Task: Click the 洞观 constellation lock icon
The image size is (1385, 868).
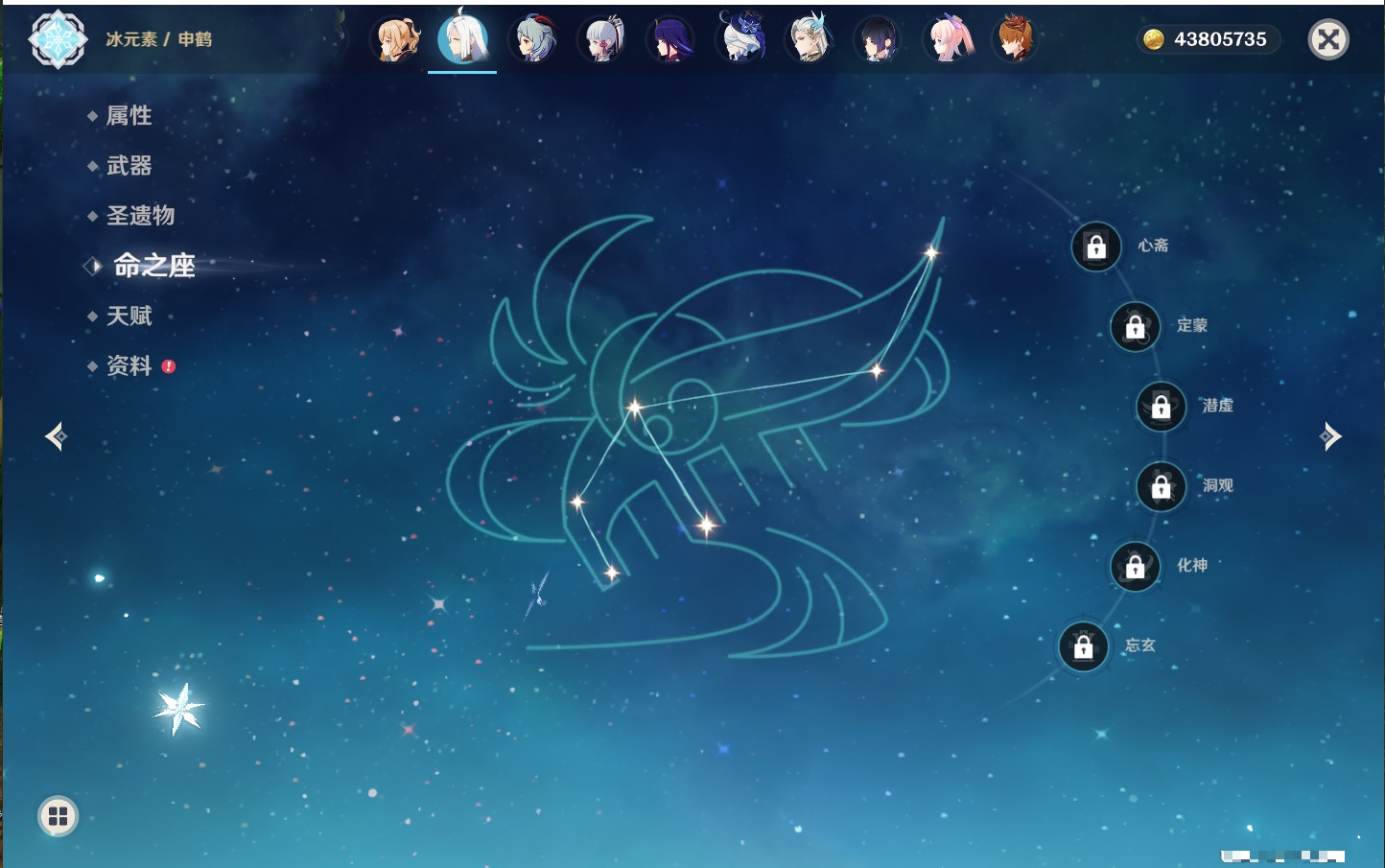Action: click(x=1161, y=487)
